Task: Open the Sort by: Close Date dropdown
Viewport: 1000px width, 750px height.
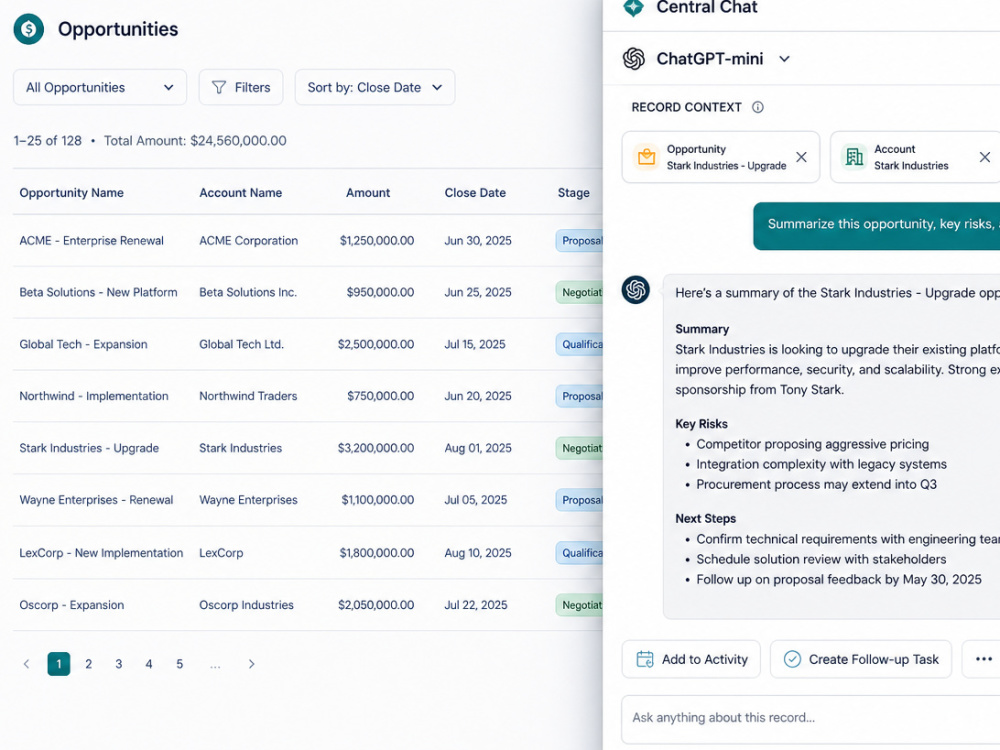Action: click(x=375, y=87)
